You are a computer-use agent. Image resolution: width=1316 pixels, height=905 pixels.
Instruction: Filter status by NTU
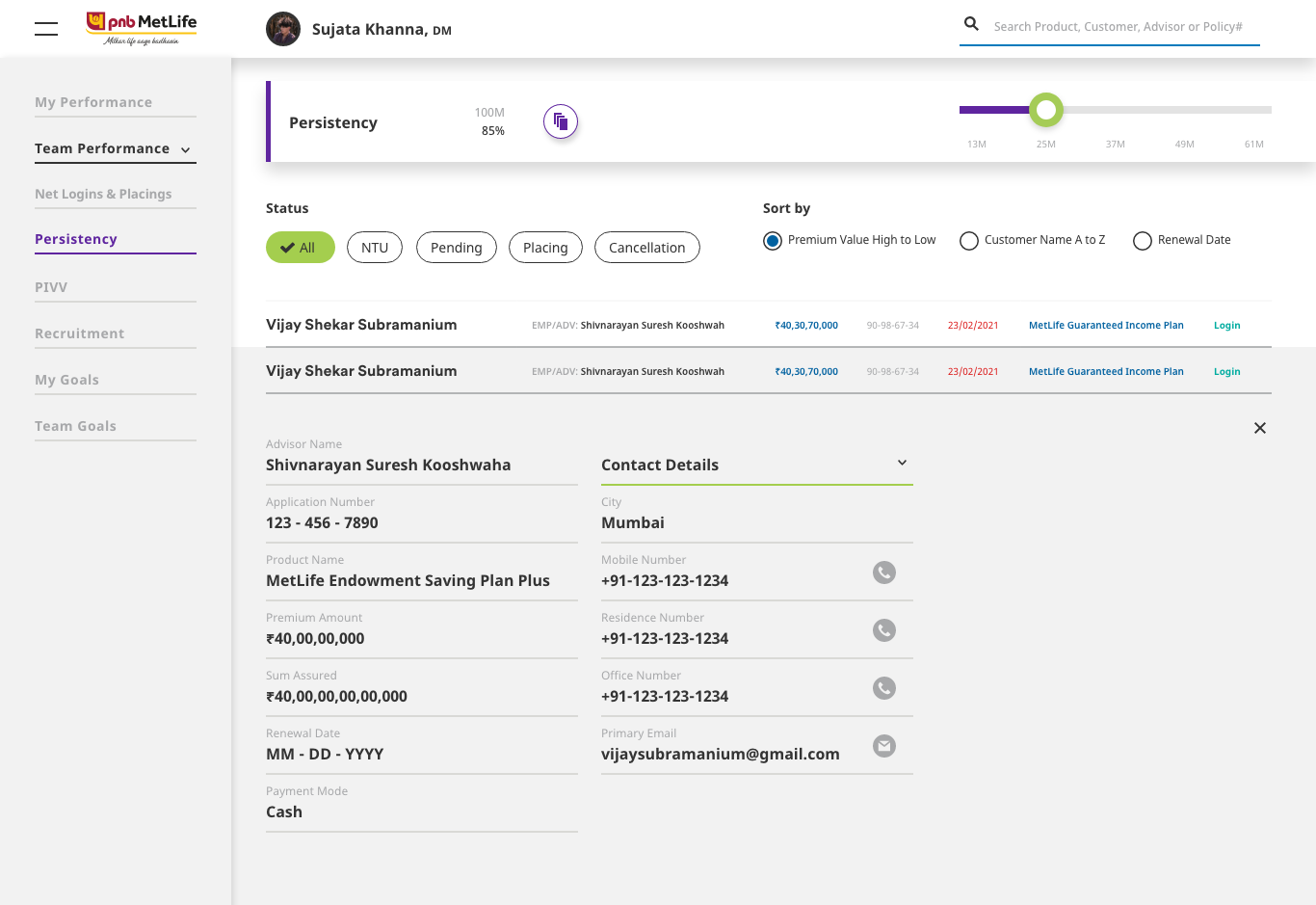click(x=375, y=247)
